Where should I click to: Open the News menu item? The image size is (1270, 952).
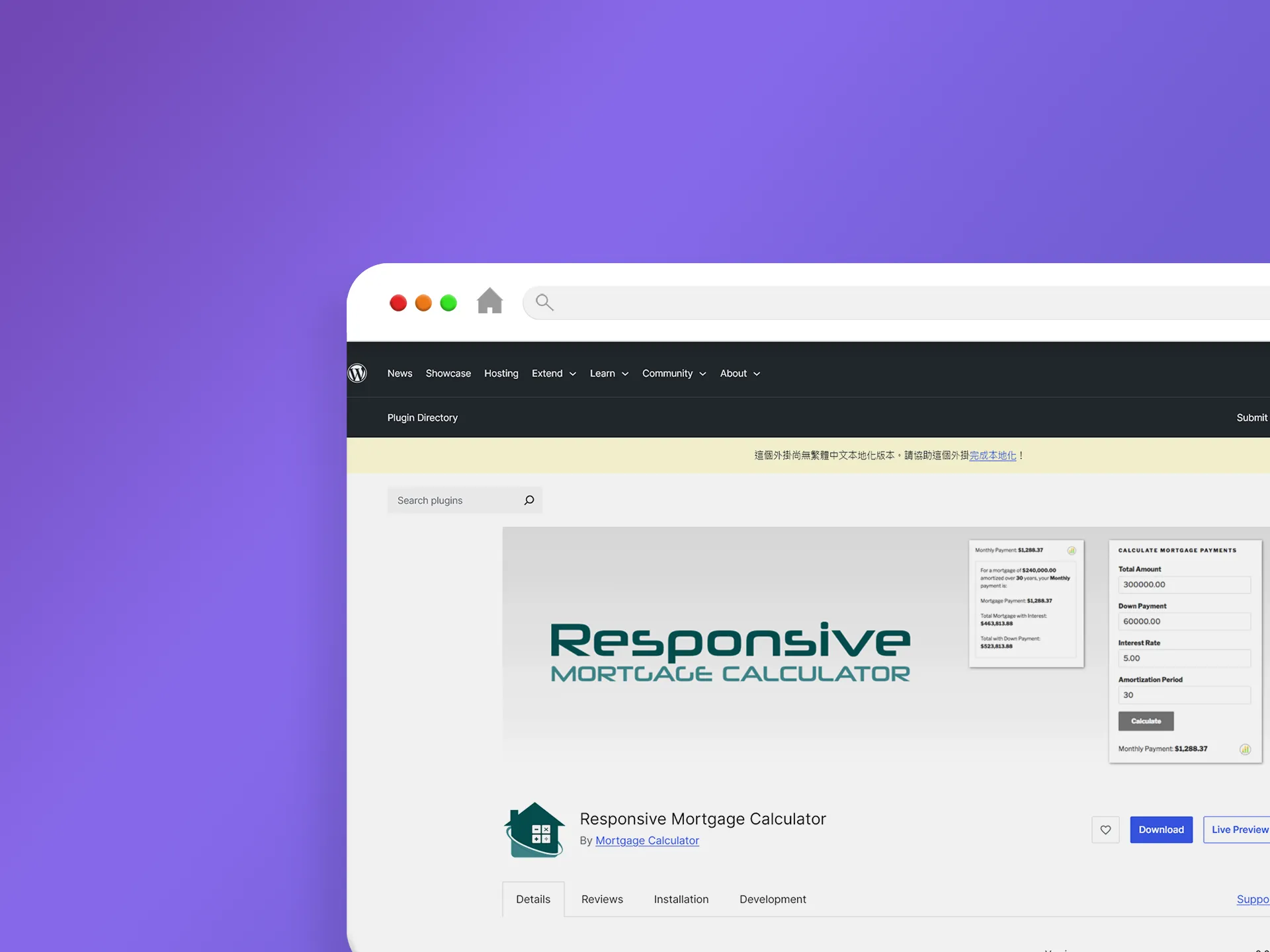click(x=400, y=374)
